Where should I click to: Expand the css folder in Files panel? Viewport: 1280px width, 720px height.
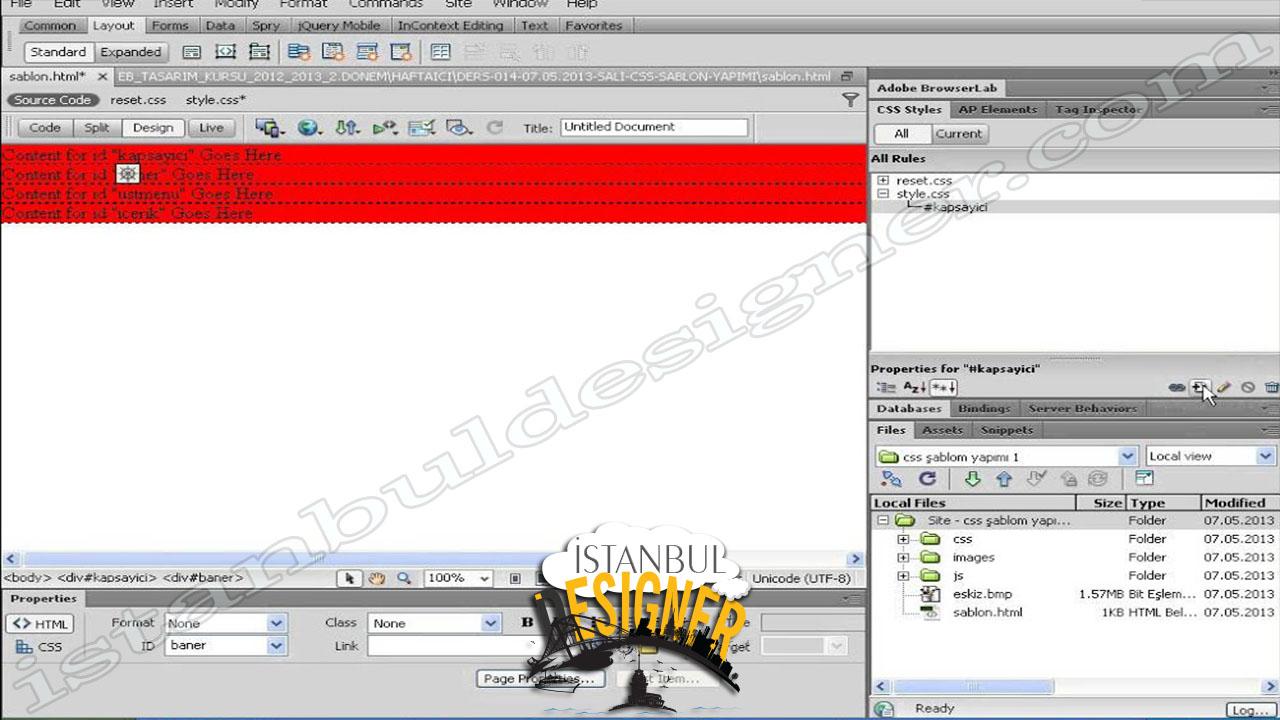903,539
